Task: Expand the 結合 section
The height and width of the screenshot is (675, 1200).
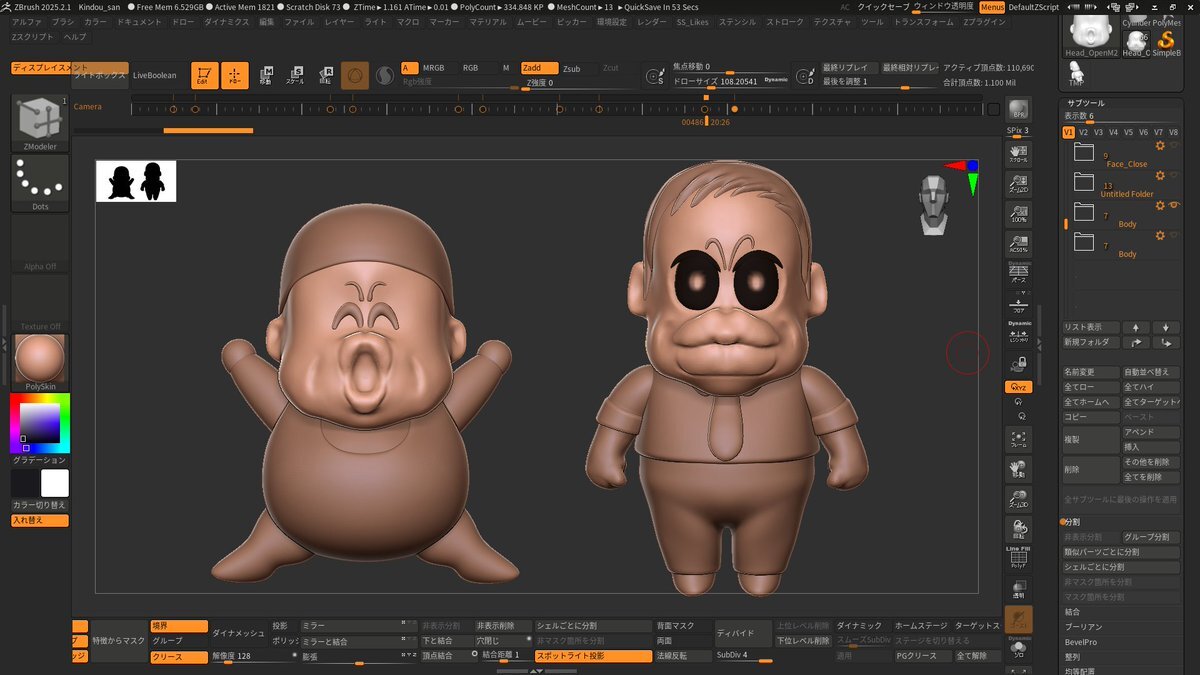Action: point(1073,611)
